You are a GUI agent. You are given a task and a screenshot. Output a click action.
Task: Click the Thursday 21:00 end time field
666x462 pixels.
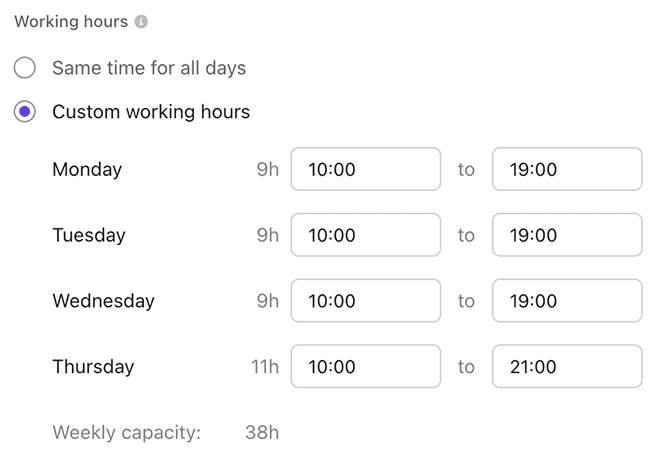coord(566,367)
